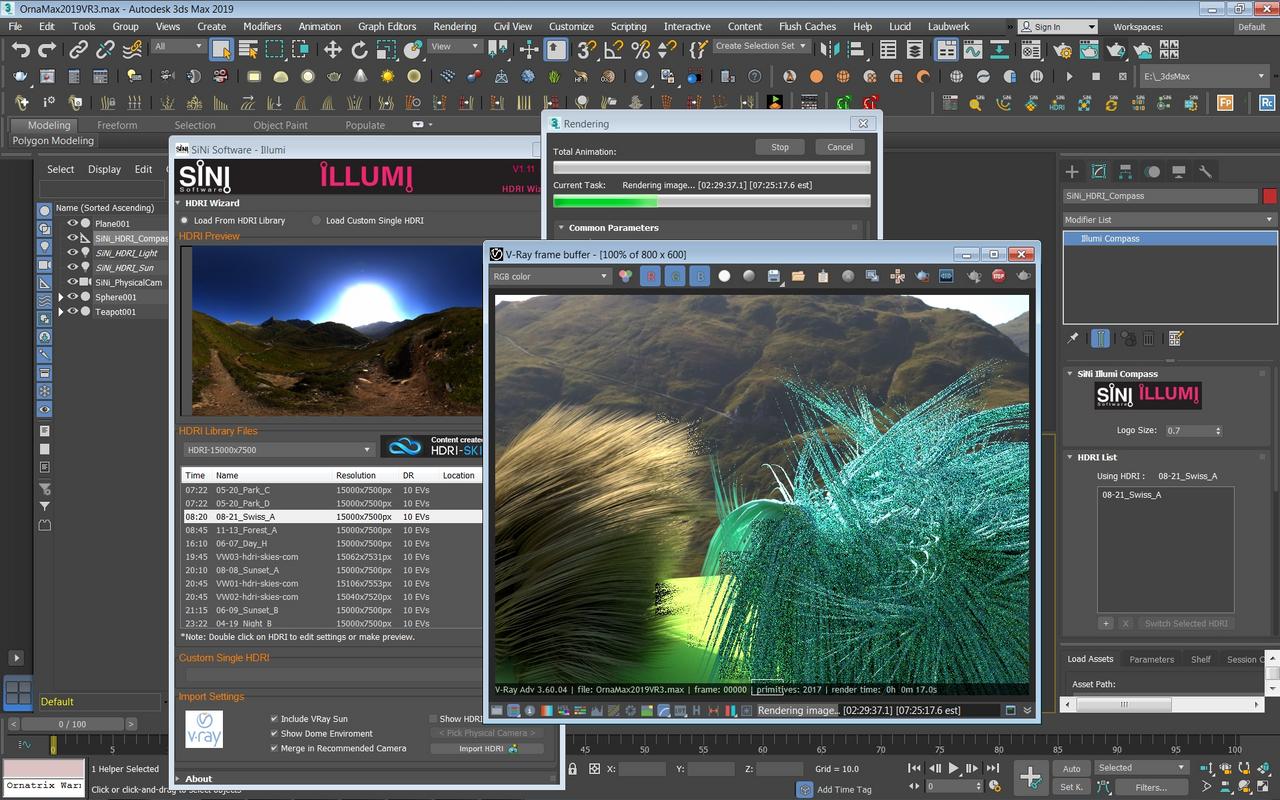Viewport: 1280px width, 800px height.
Task: Open Create Selection Set dropdown
Action: pyautogui.click(x=760, y=46)
